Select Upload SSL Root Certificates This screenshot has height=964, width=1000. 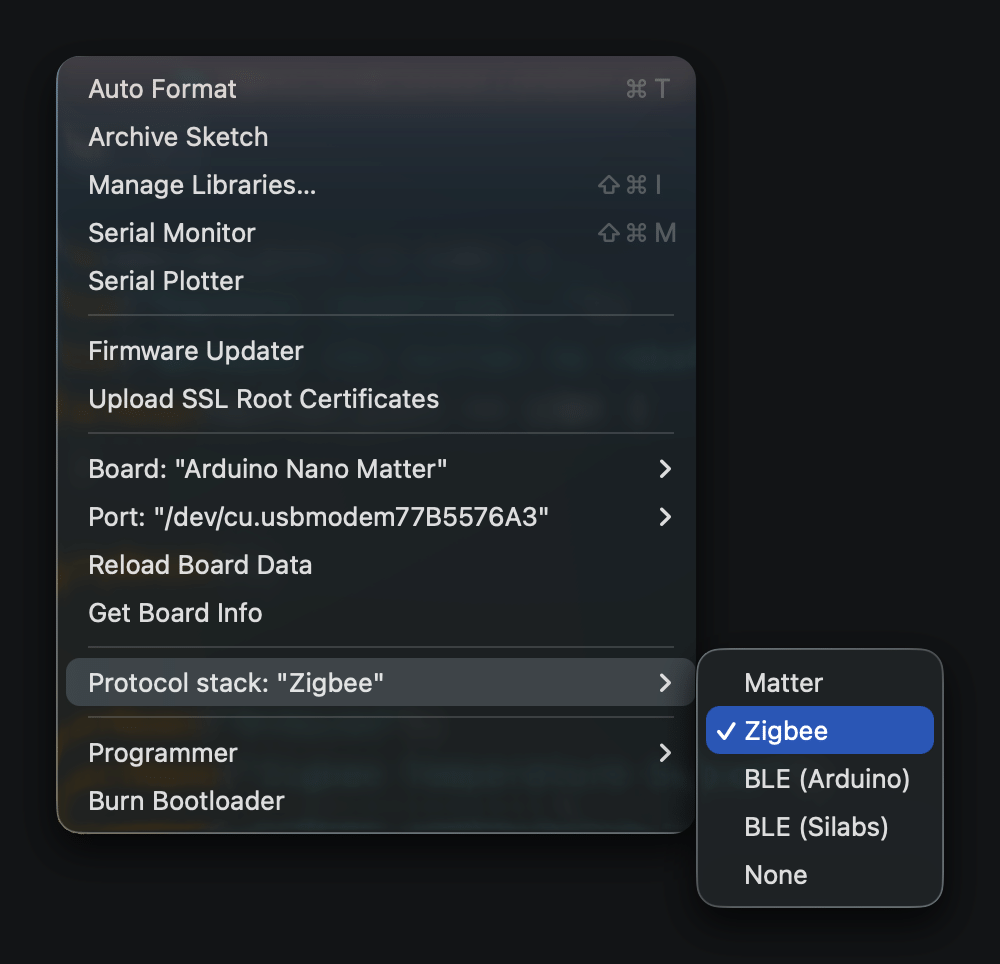[380, 399]
